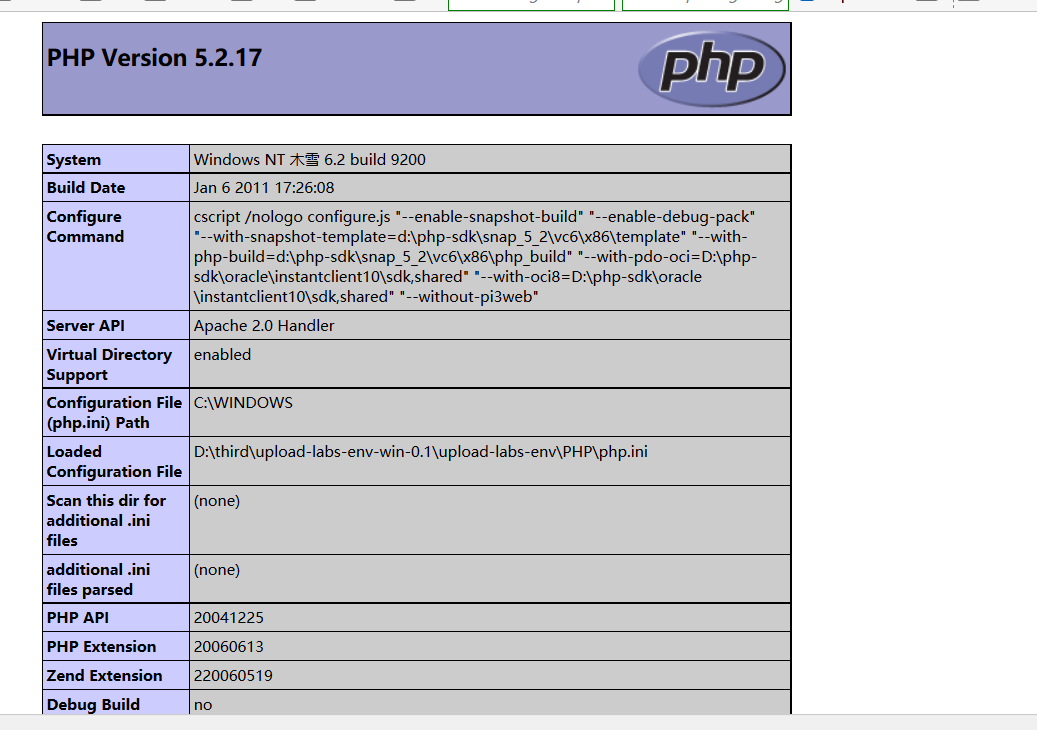Click the Virtual Directory Support label

pos(109,364)
